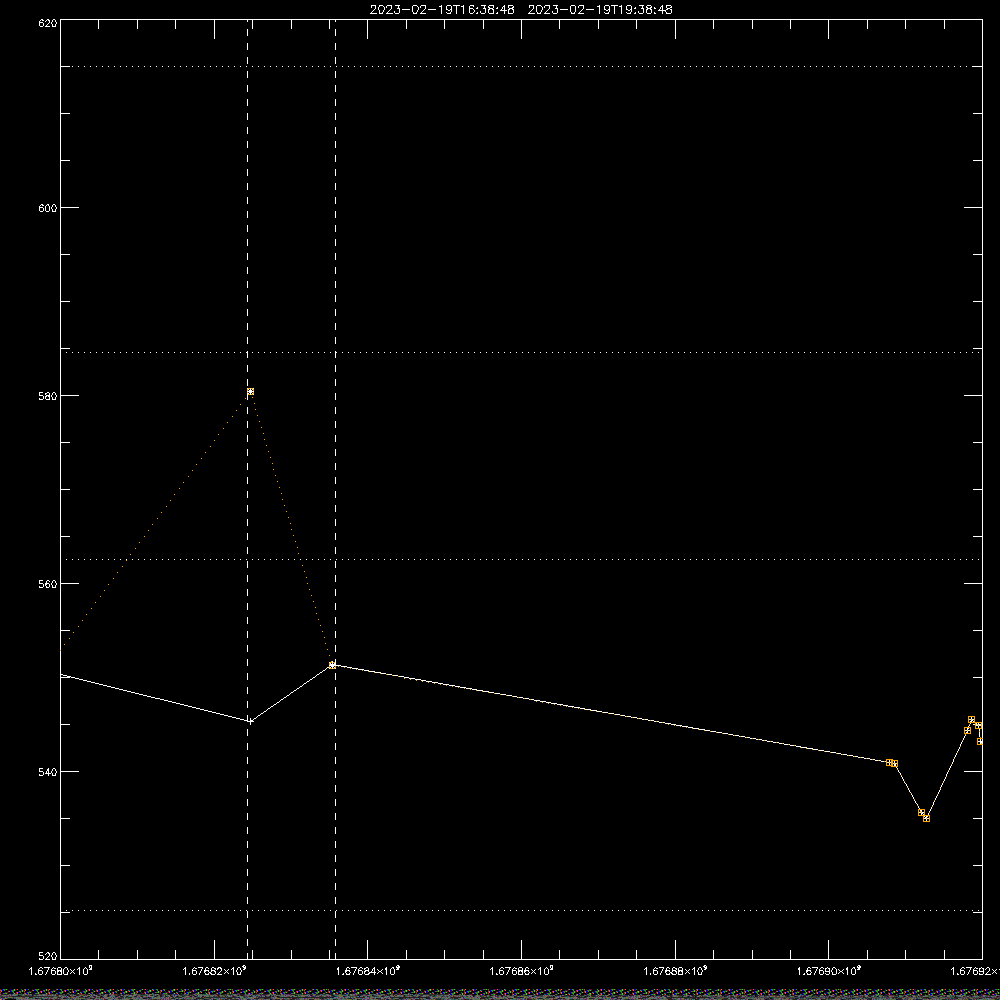Pick the lowest orange data marker near 535
Viewport: 1000px width, 1000px height.
pos(927,818)
